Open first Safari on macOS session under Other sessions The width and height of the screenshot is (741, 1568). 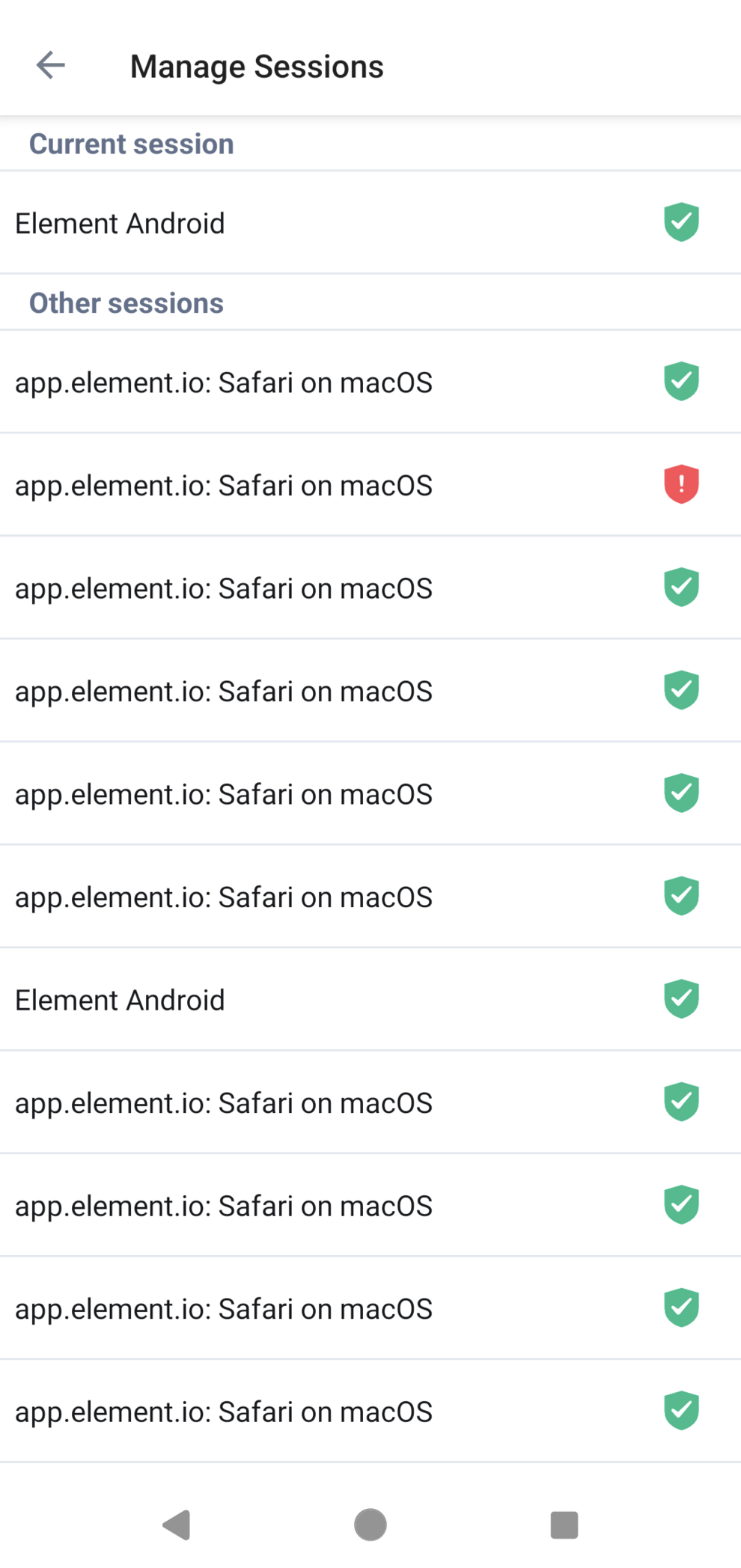coord(224,383)
